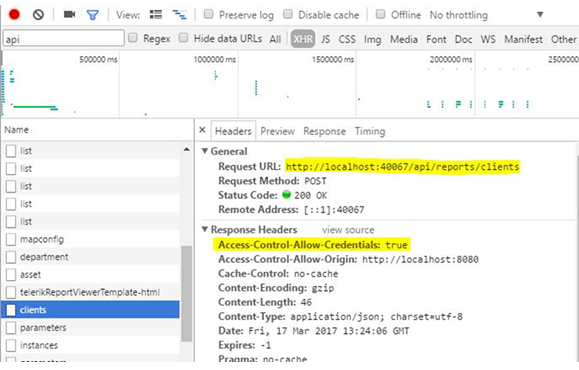Image resolution: width=579 pixels, height=370 pixels.
Task: Filter requests by CSS
Action: (x=347, y=39)
